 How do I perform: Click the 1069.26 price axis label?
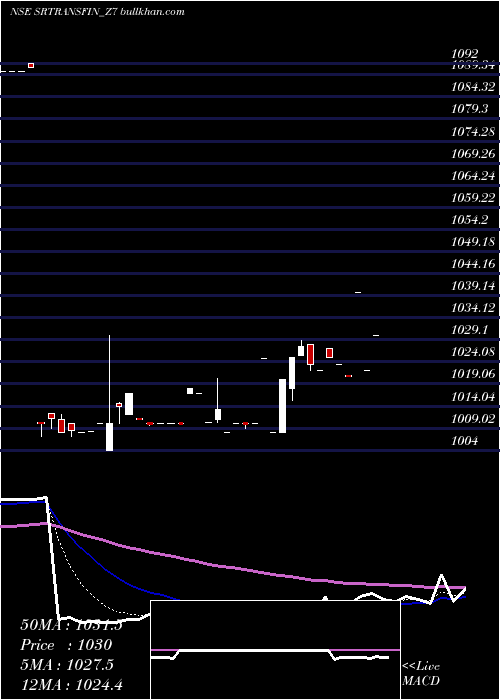pos(473,154)
